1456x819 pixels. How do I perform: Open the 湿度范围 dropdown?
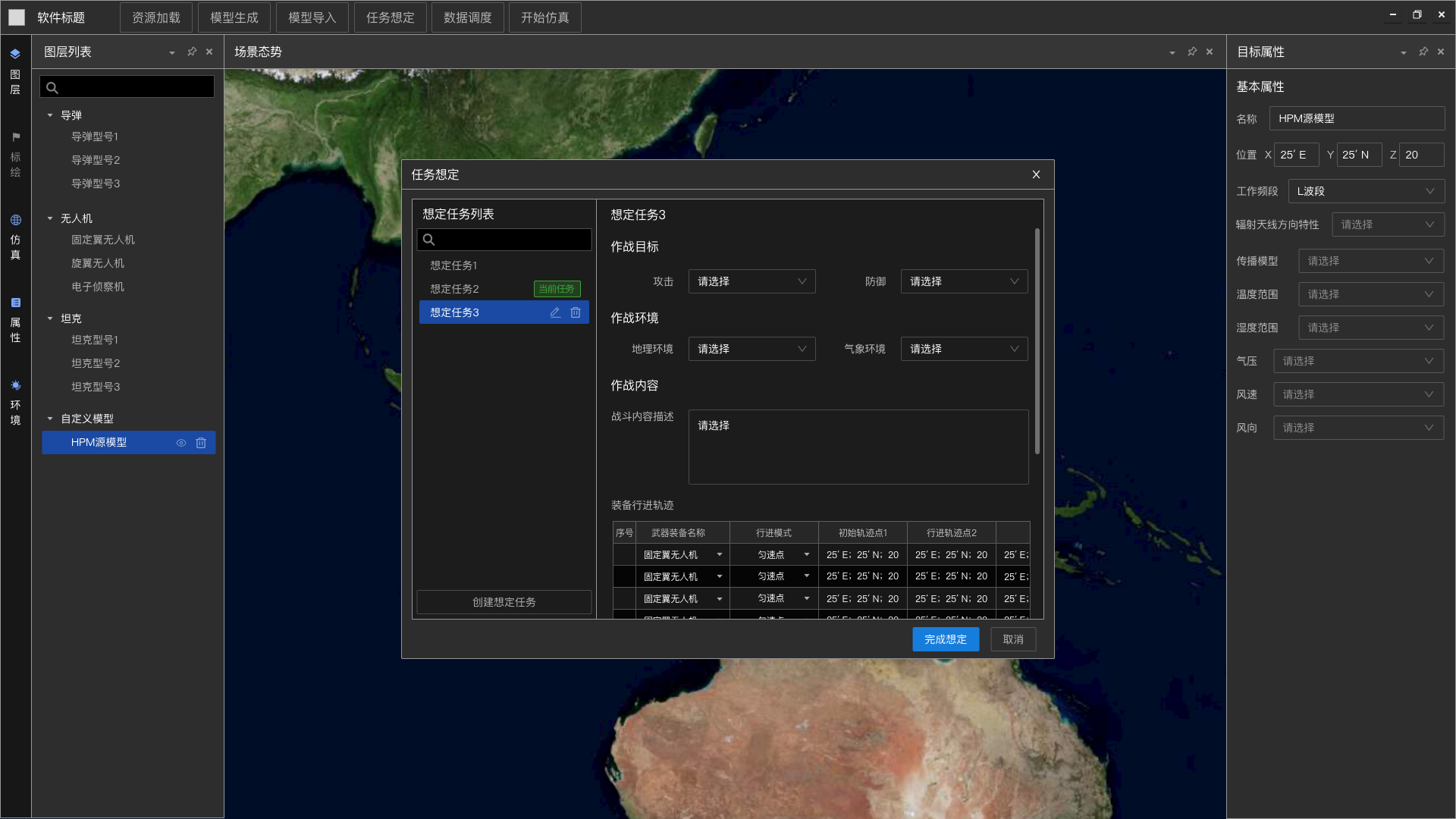click(1371, 328)
